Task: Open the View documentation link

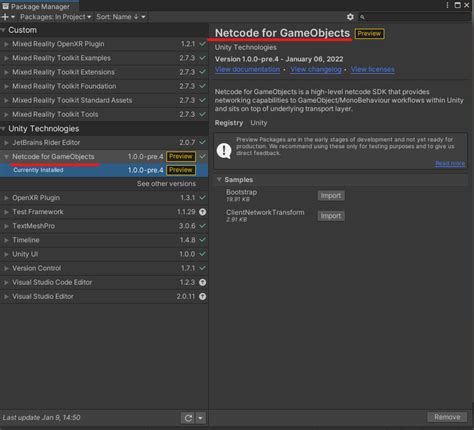Action: 247,69
